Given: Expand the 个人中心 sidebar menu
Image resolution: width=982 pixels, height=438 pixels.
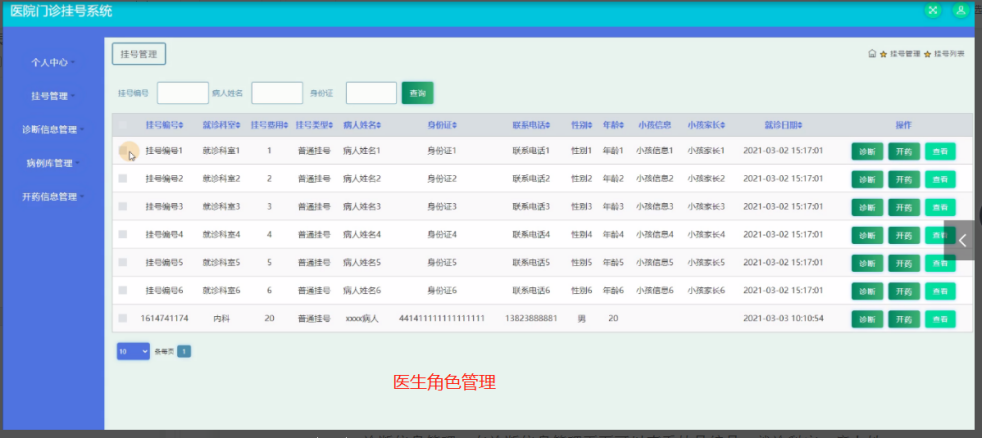Looking at the screenshot, I should coord(53,63).
